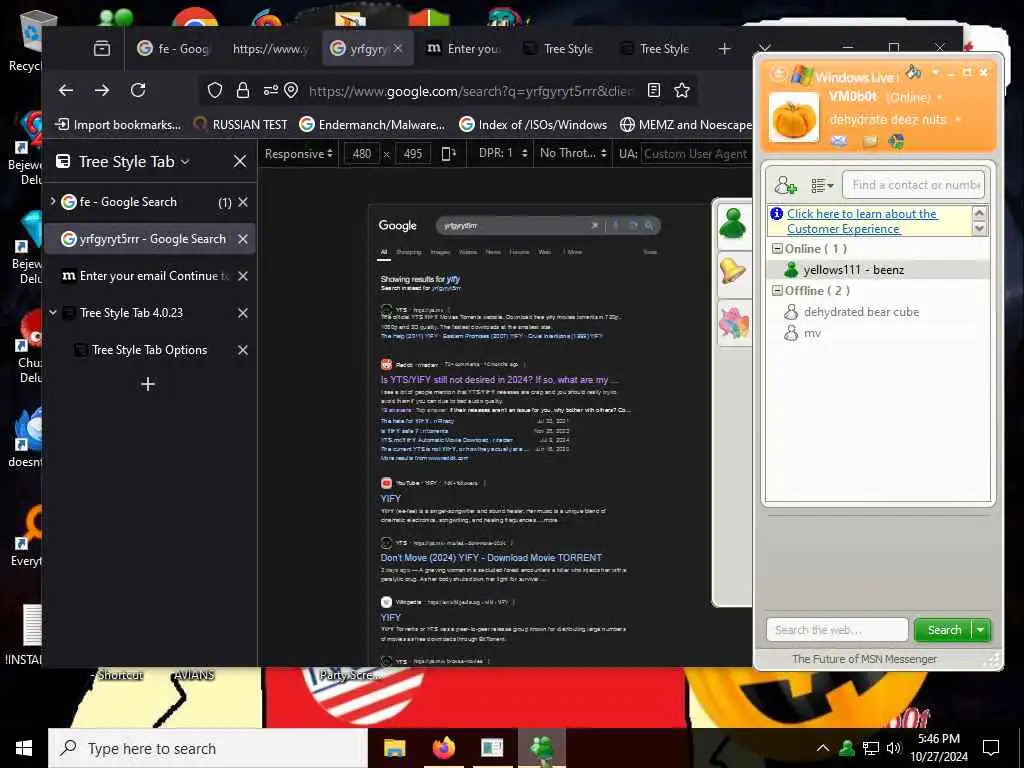Open 'Import bookmarks...' toolbar item
The height and width of the screenshot is (768, 1024).
[x=118, y=125]
